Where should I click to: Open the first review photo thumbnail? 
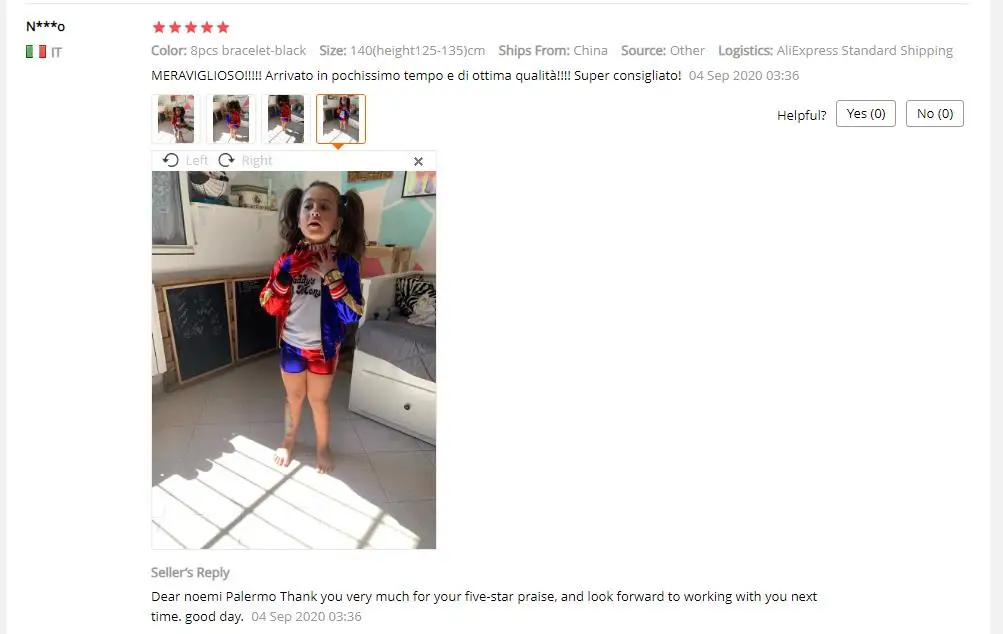[x=176, y=119]
